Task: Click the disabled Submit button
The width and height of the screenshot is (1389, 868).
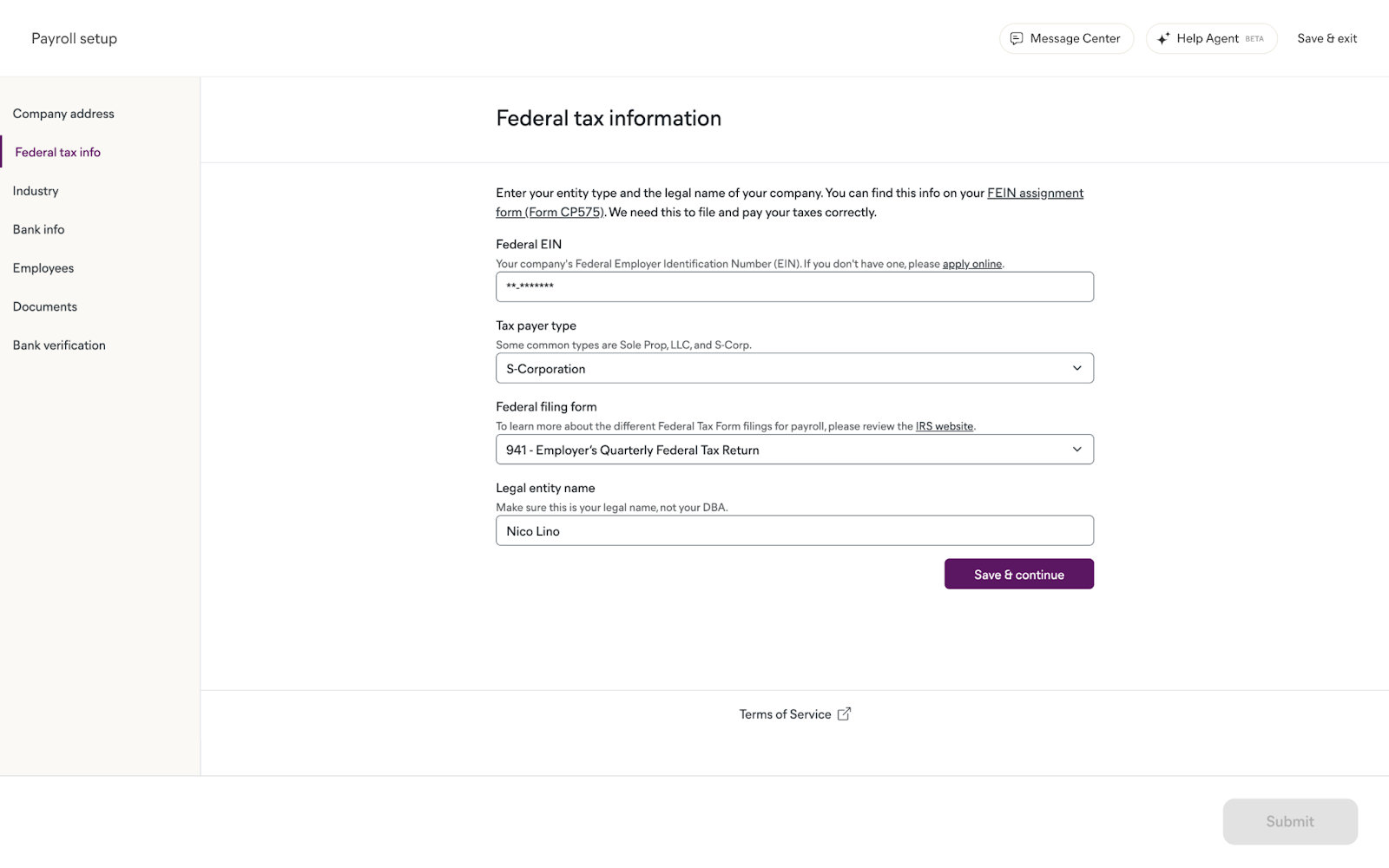Action: tap(1289, 821)
